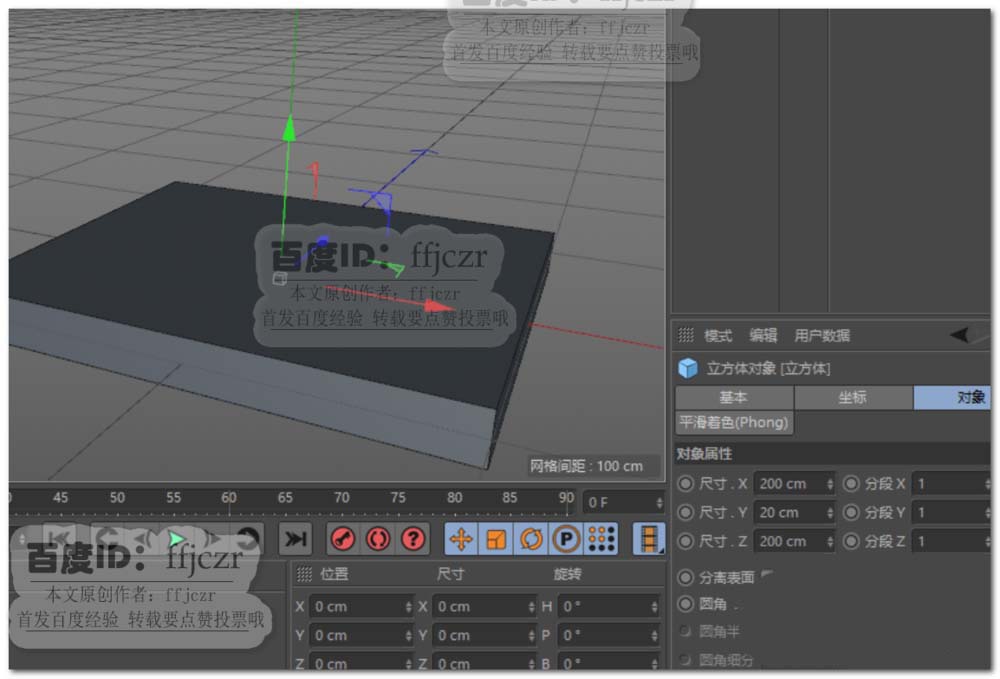Screen dimensions: 1000x679
Task: Click the red X axis arrow handle
Action: (440, 307)
